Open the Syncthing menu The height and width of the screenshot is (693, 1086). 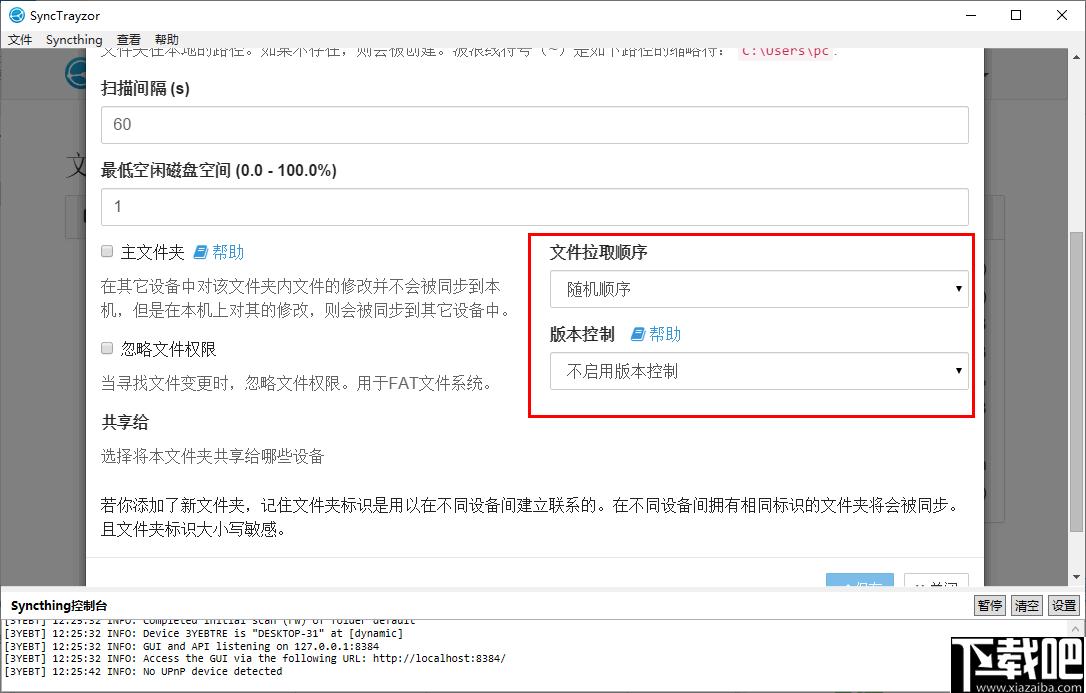click(74, 39)
